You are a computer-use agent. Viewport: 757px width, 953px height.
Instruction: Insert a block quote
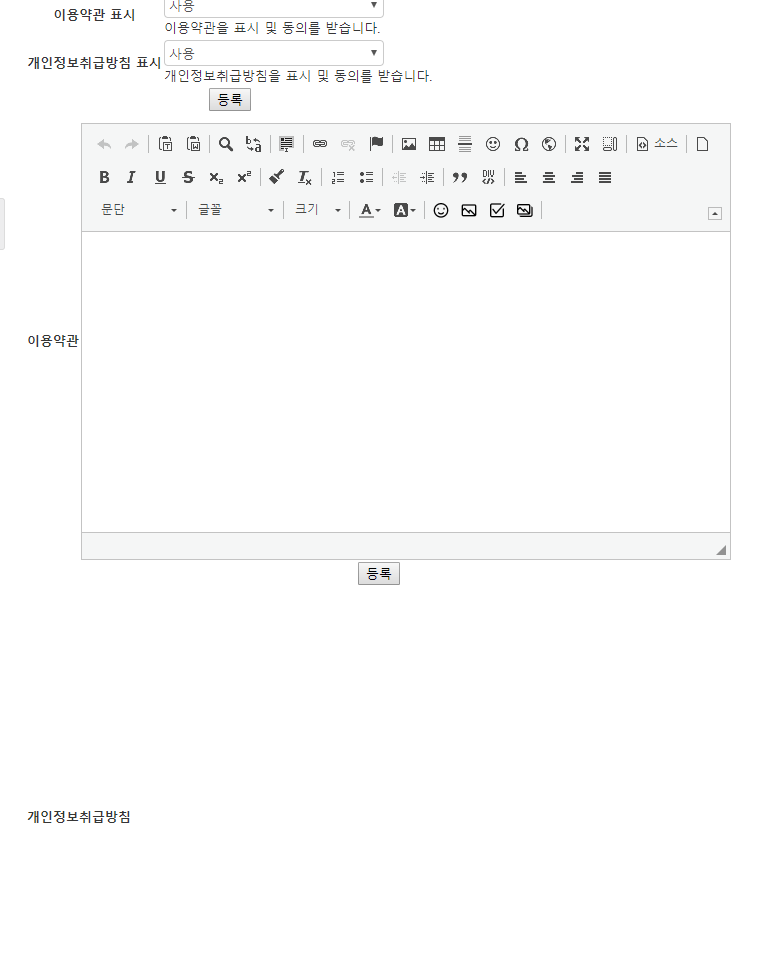coord(460,177)
